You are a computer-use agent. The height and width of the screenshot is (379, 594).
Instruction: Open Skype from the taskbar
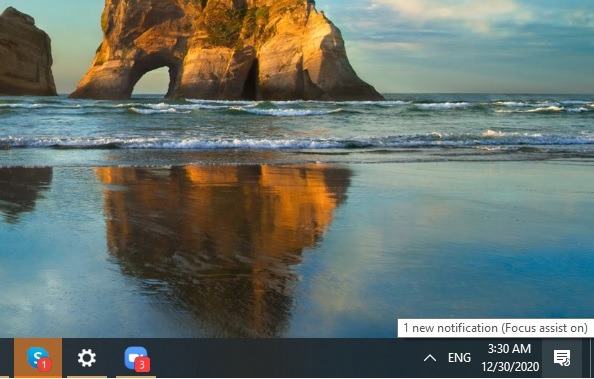click(38, 358)
